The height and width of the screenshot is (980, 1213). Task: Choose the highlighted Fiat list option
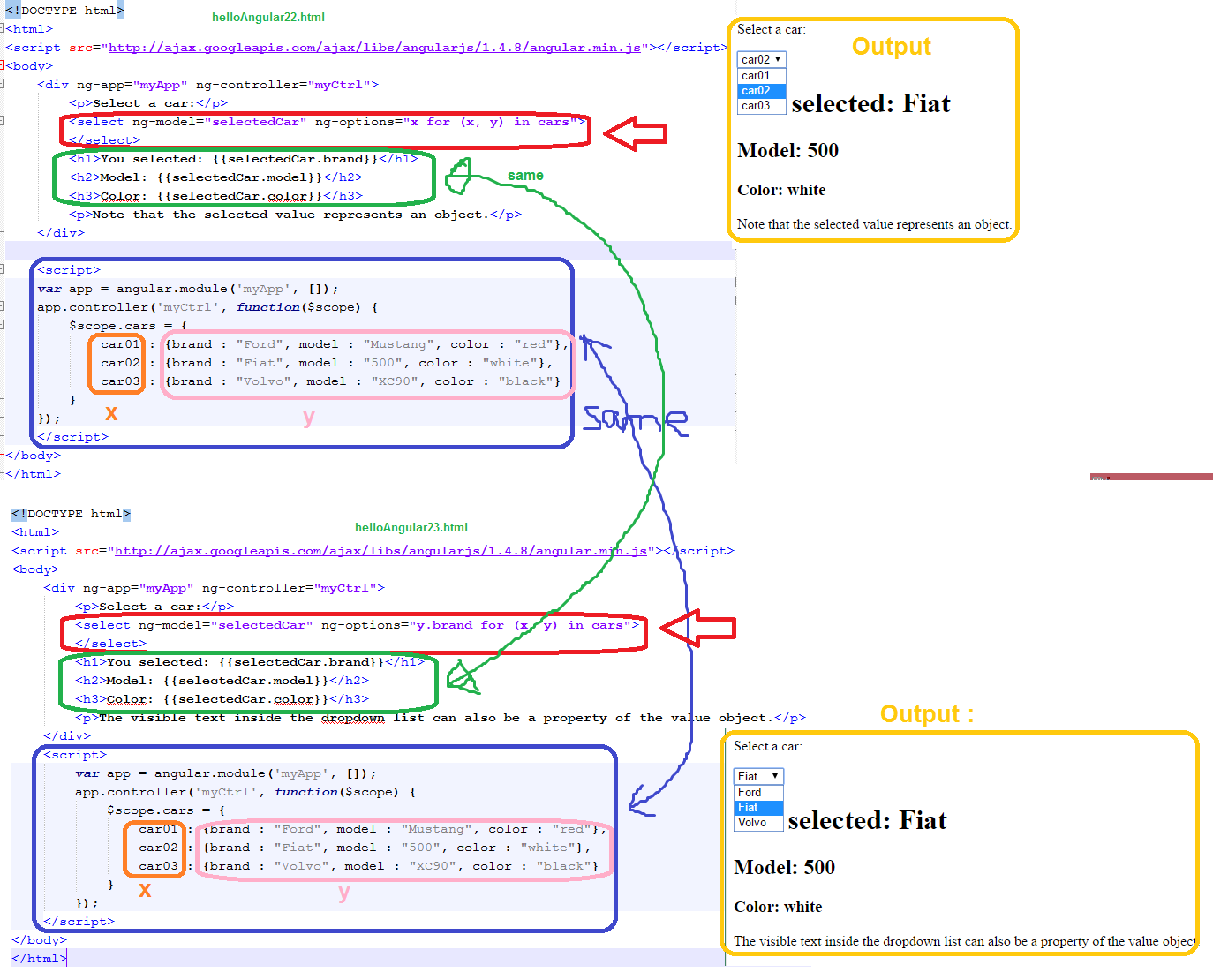point(758,808)
